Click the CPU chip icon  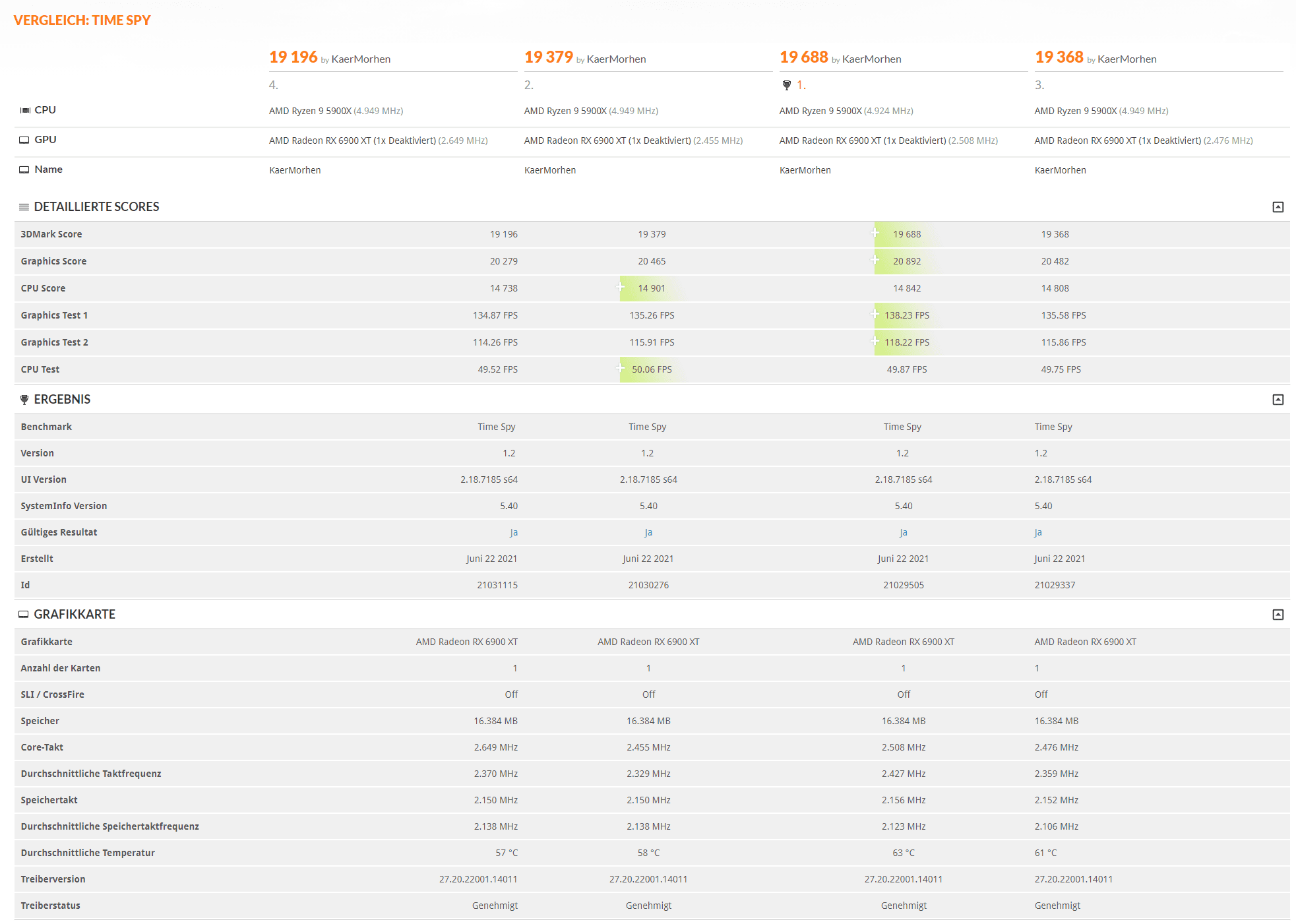(25, 110)
